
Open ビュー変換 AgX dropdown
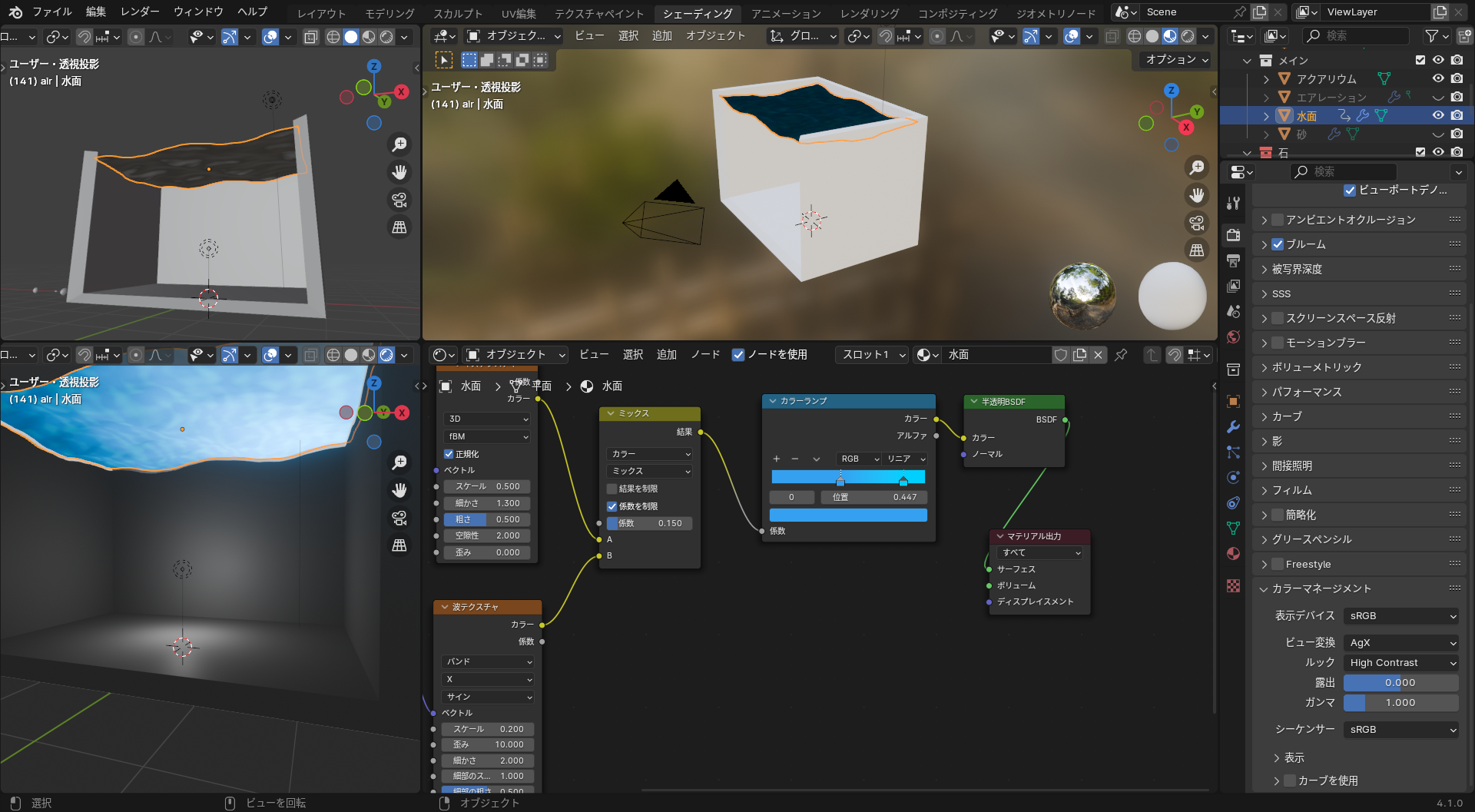tap(1402, 642)
